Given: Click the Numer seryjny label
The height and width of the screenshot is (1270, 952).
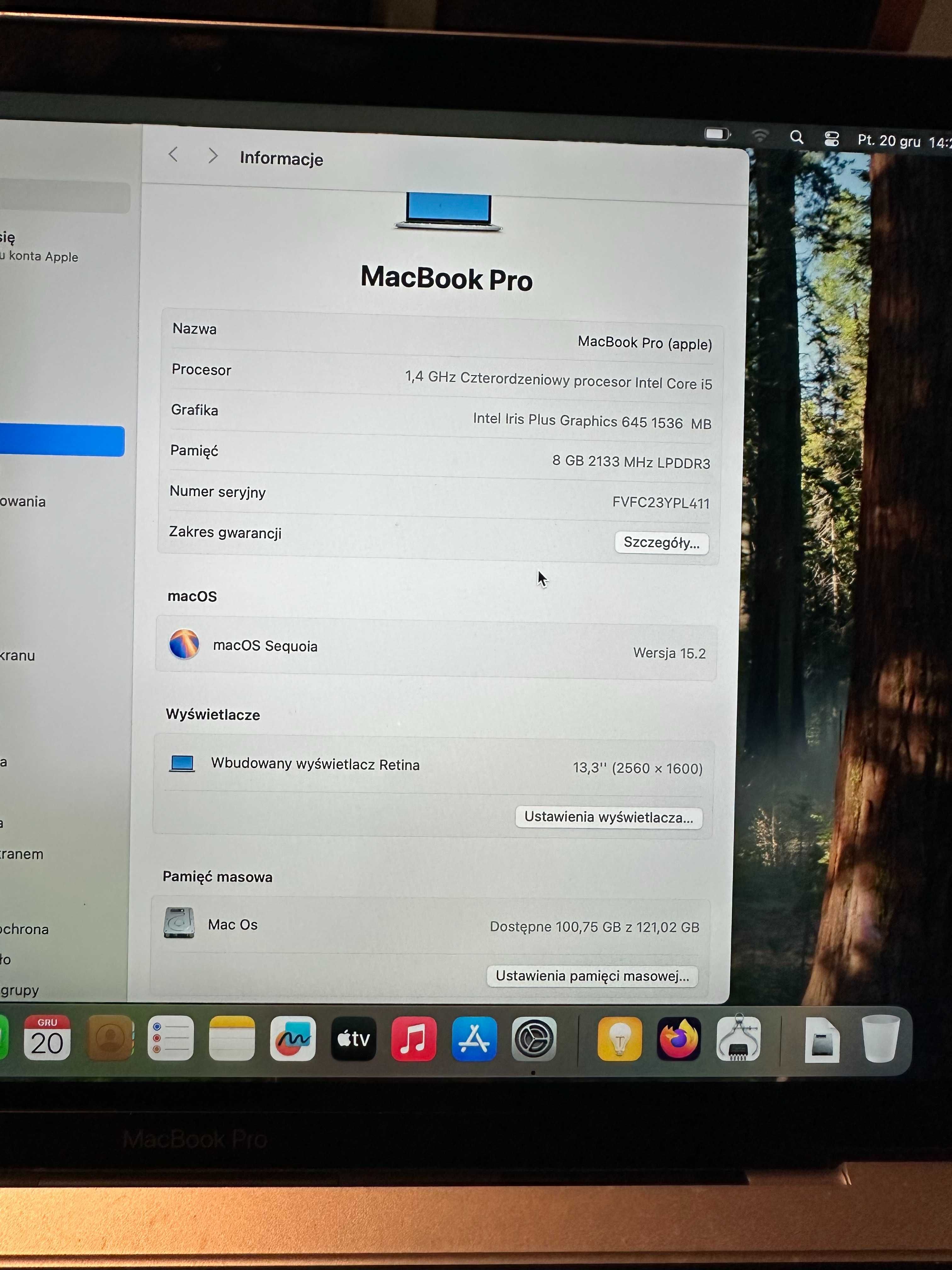Looking at the screenshot, I should point(218,491).
